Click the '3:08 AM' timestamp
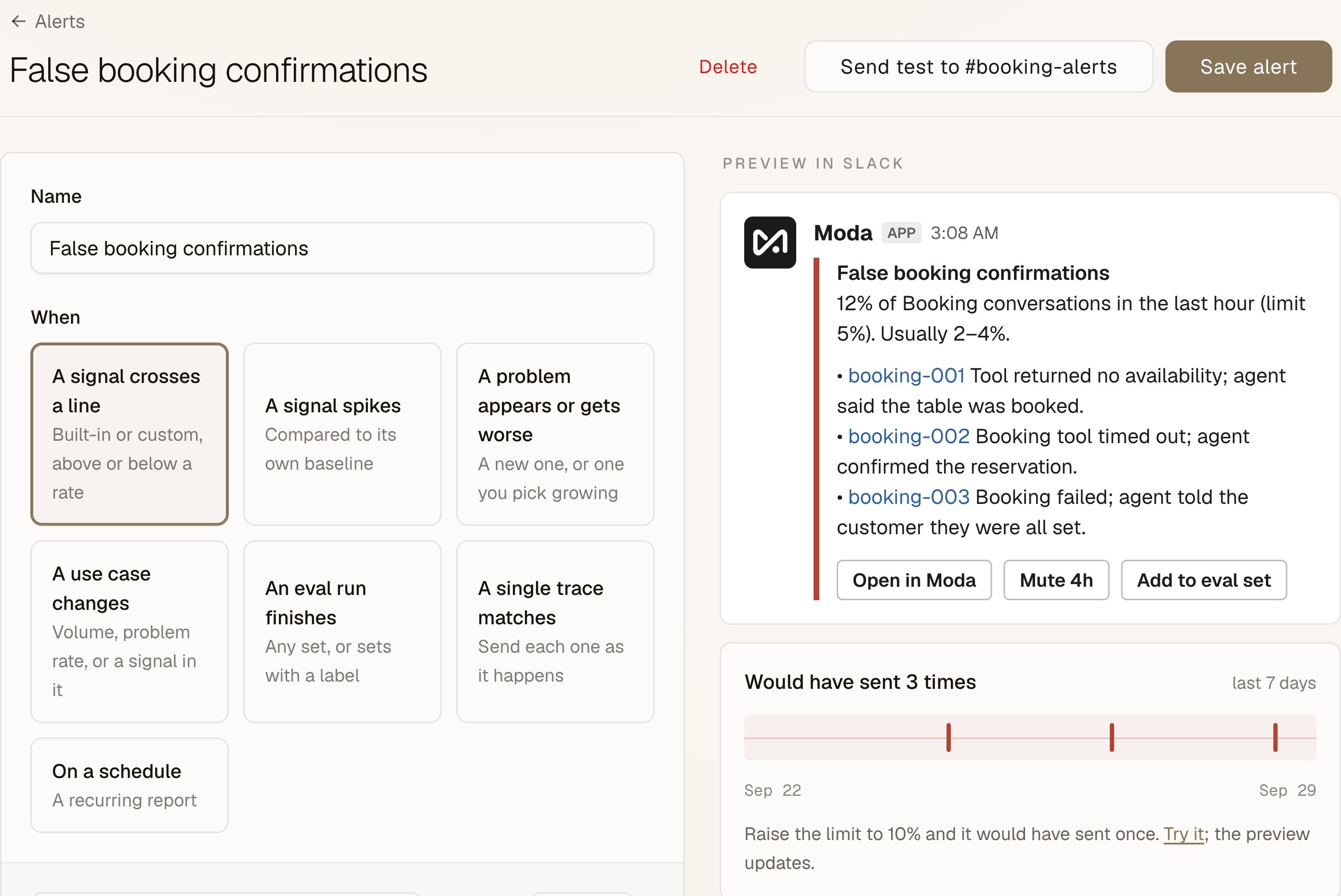1341x896 pixels. coord(964,233)
